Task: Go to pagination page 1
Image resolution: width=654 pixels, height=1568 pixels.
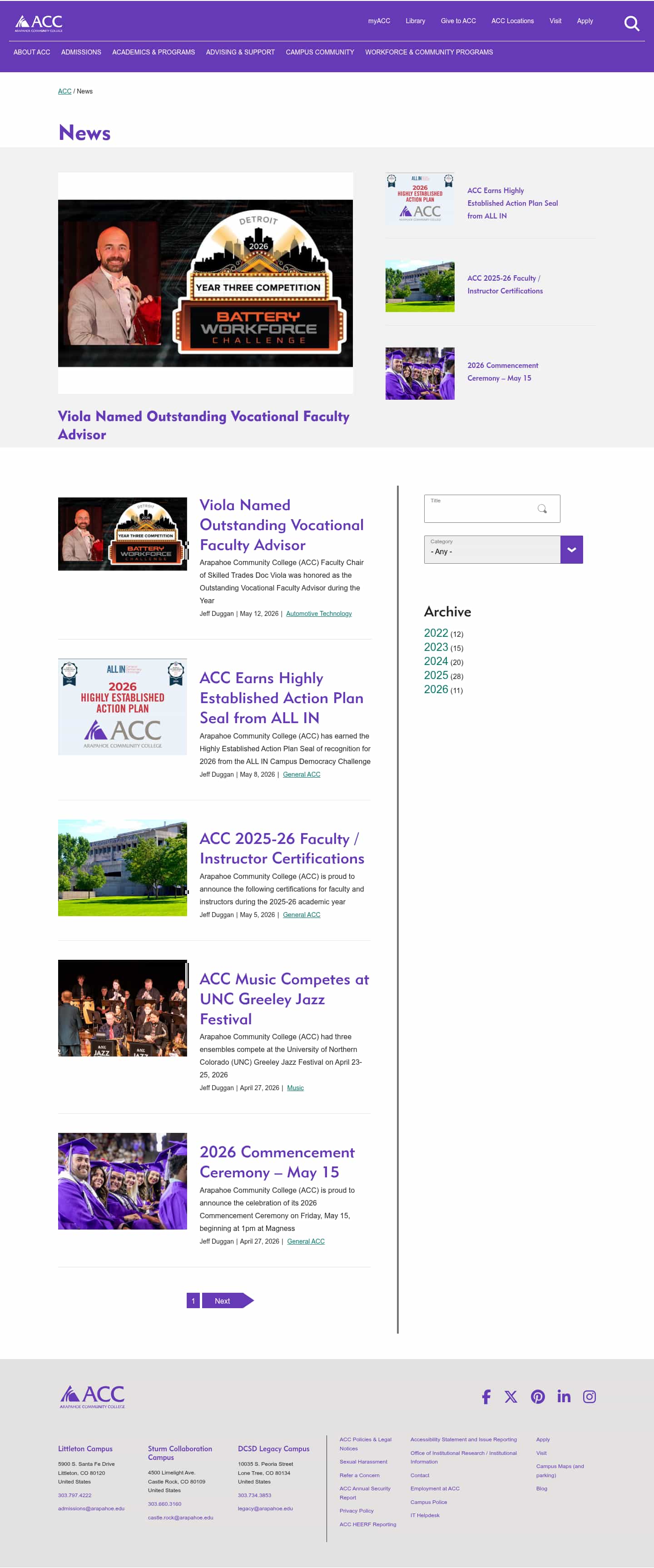Action: click(193, 1301)
